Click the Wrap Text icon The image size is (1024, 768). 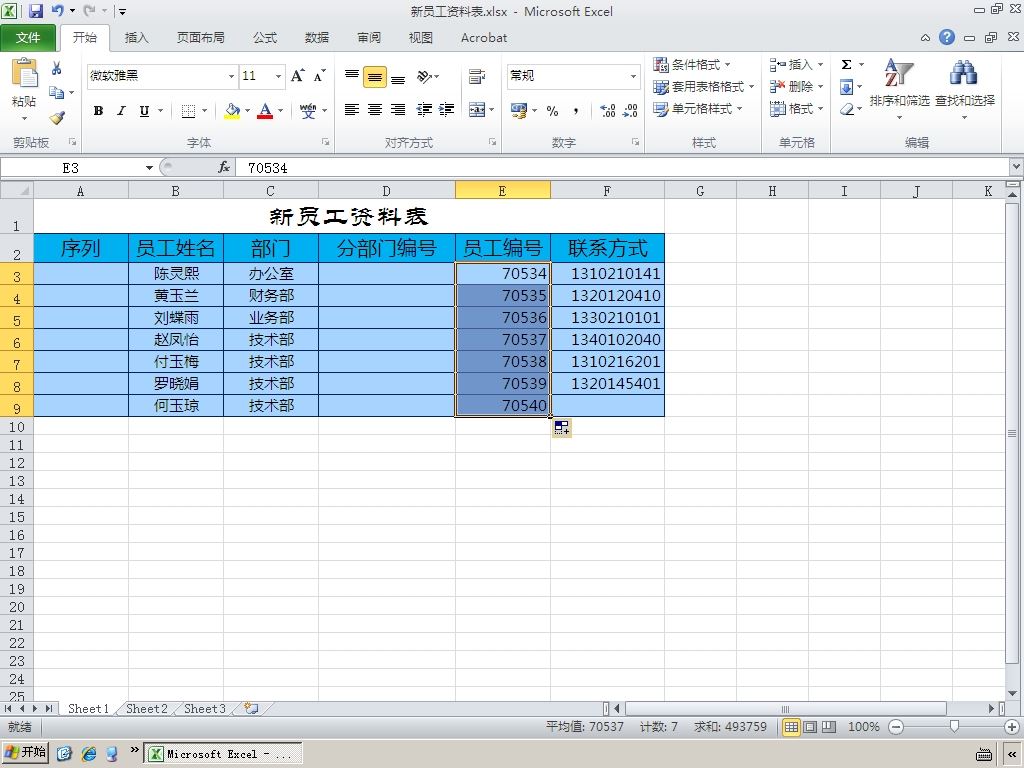click(477, 76)
